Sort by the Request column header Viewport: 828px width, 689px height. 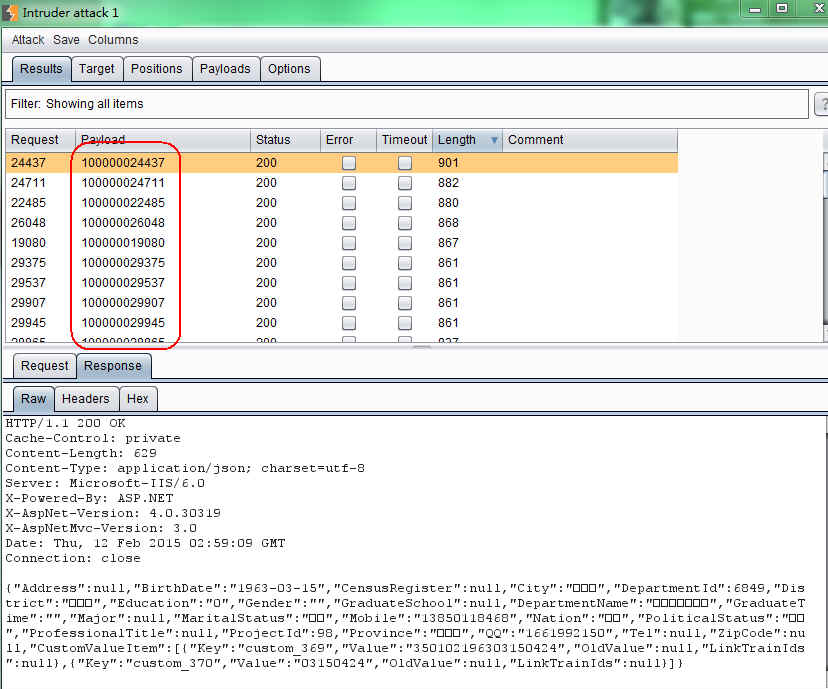(40, 140)
